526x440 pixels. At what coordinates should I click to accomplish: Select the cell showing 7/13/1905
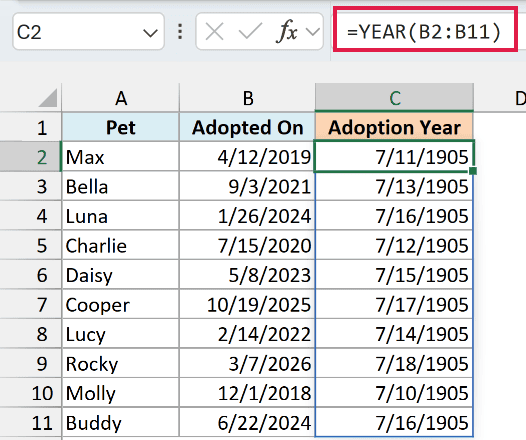tap(394, 186)
